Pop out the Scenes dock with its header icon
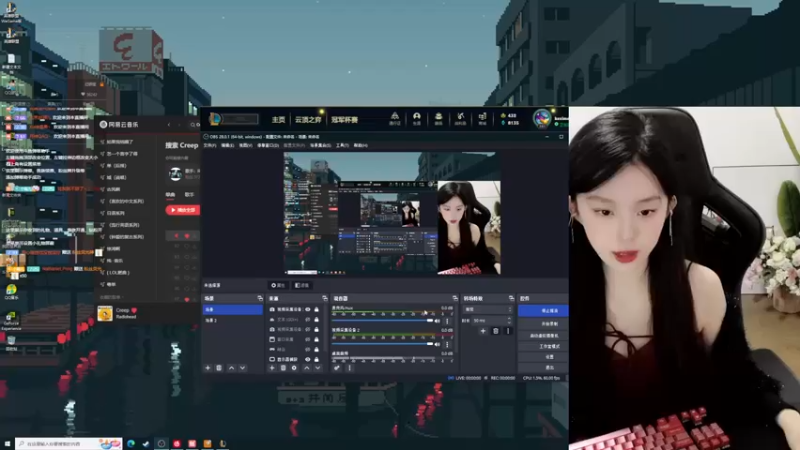 [260, 298]
